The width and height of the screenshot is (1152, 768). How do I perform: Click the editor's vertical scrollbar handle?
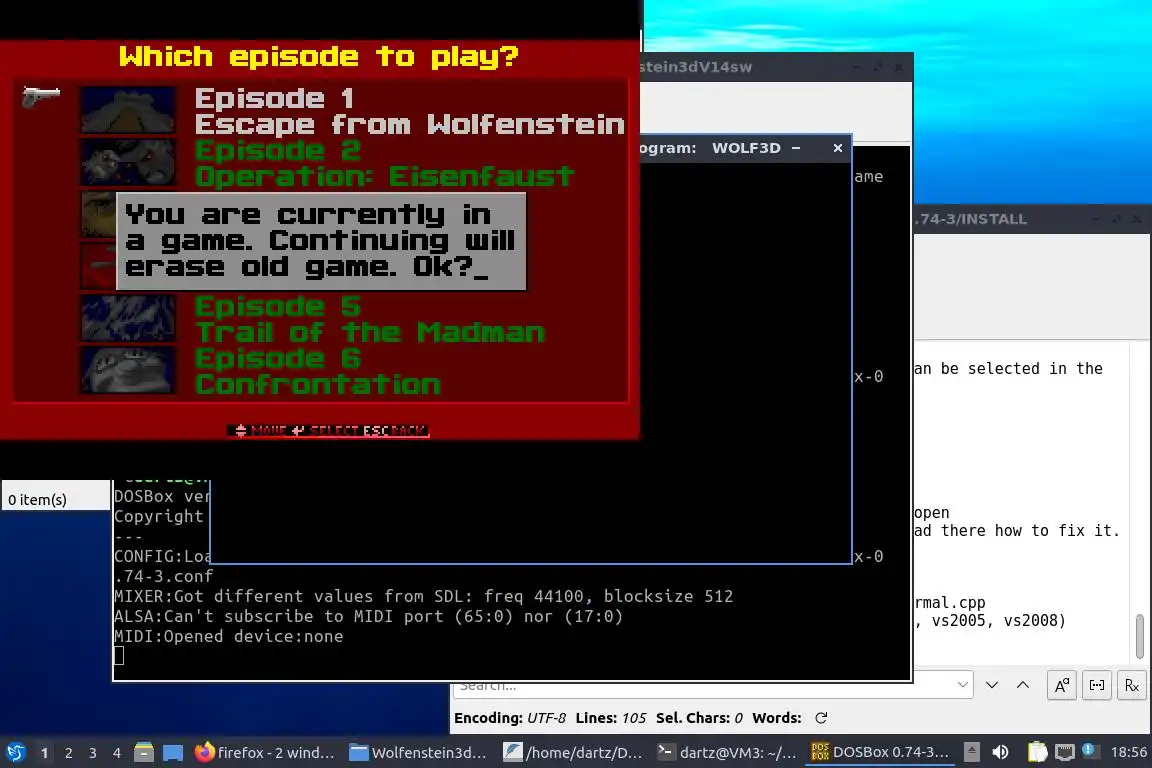pyautogui.click(x=1140, y=636)
